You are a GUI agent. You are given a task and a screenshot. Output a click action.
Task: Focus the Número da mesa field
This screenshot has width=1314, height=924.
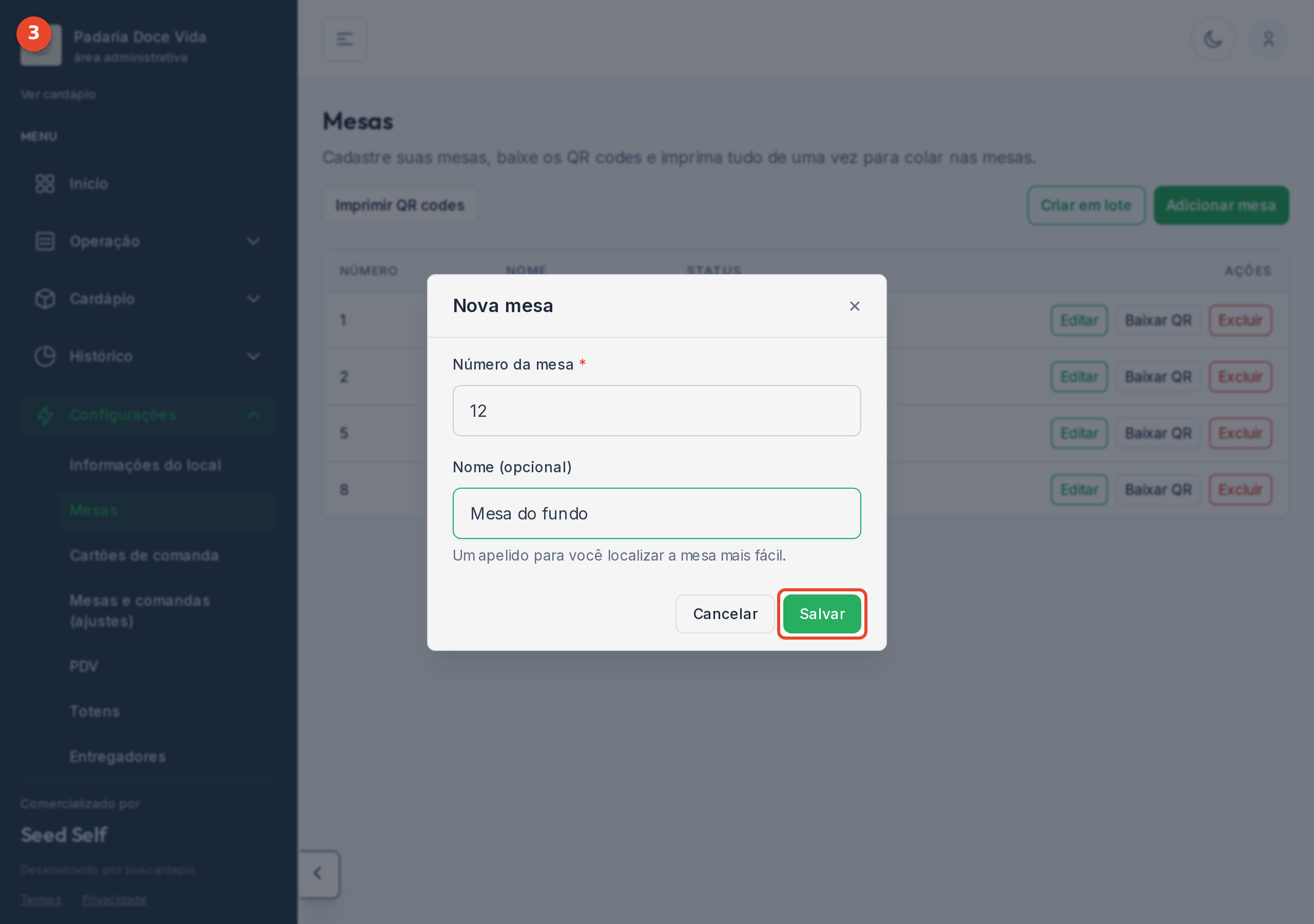656,411
